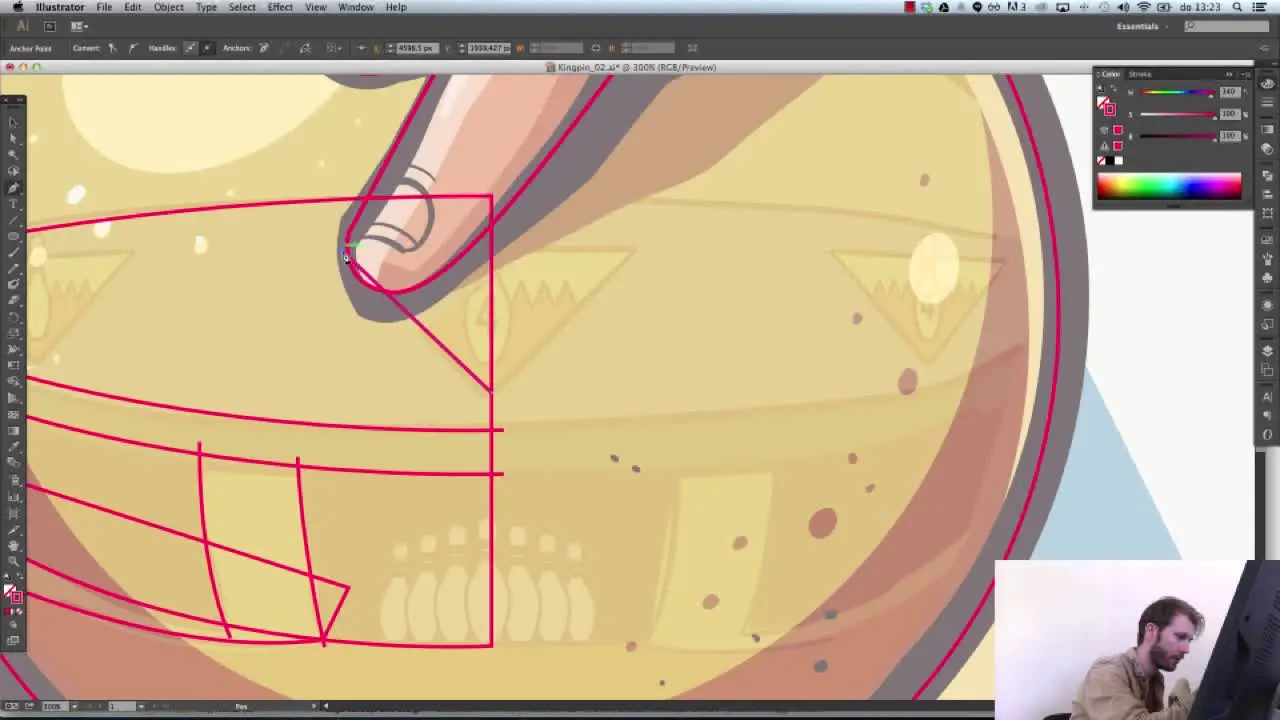Select the Eraser tool

[x=14, y=300]
